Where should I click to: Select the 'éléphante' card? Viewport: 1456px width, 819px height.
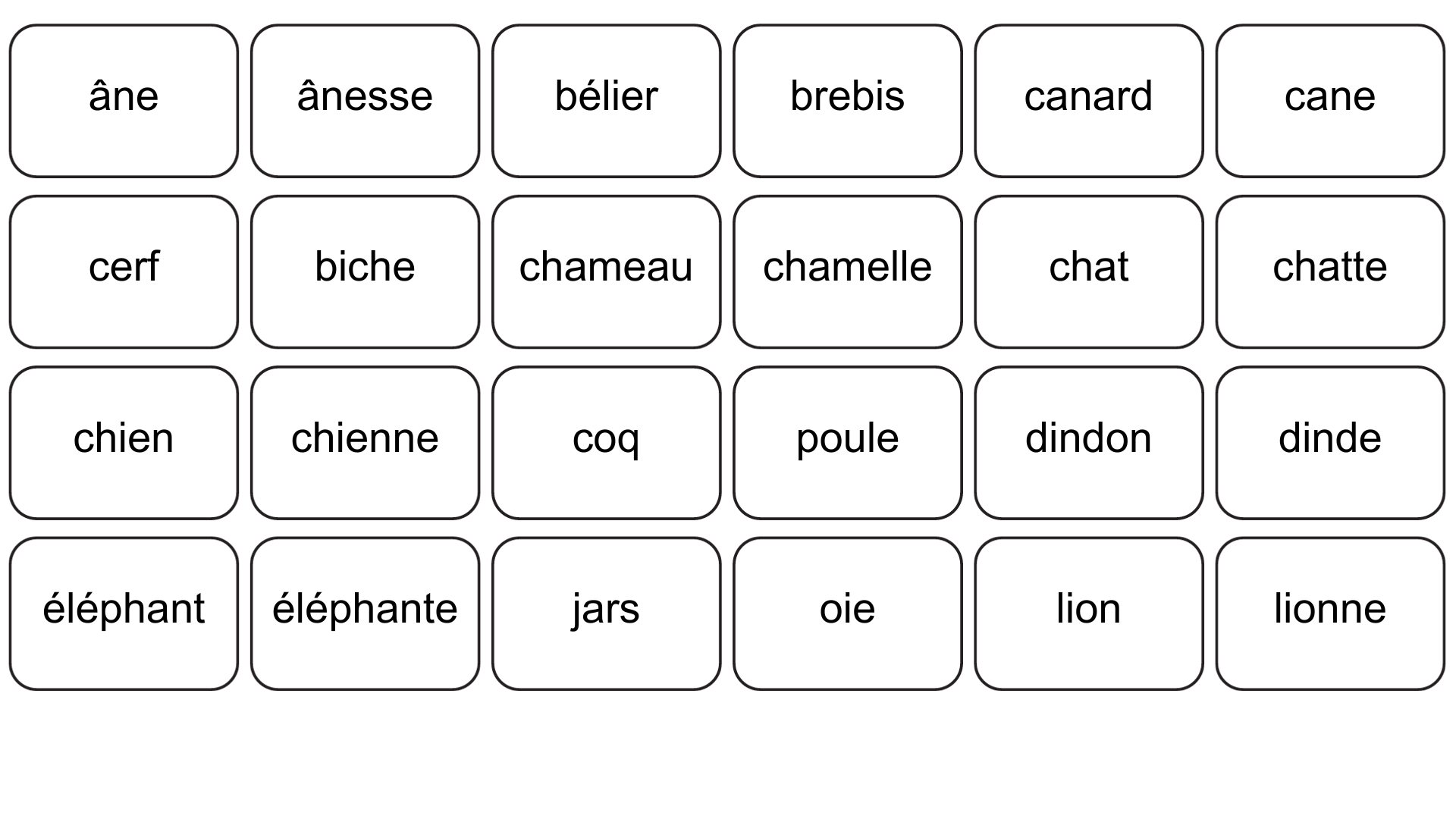[365, 614]
